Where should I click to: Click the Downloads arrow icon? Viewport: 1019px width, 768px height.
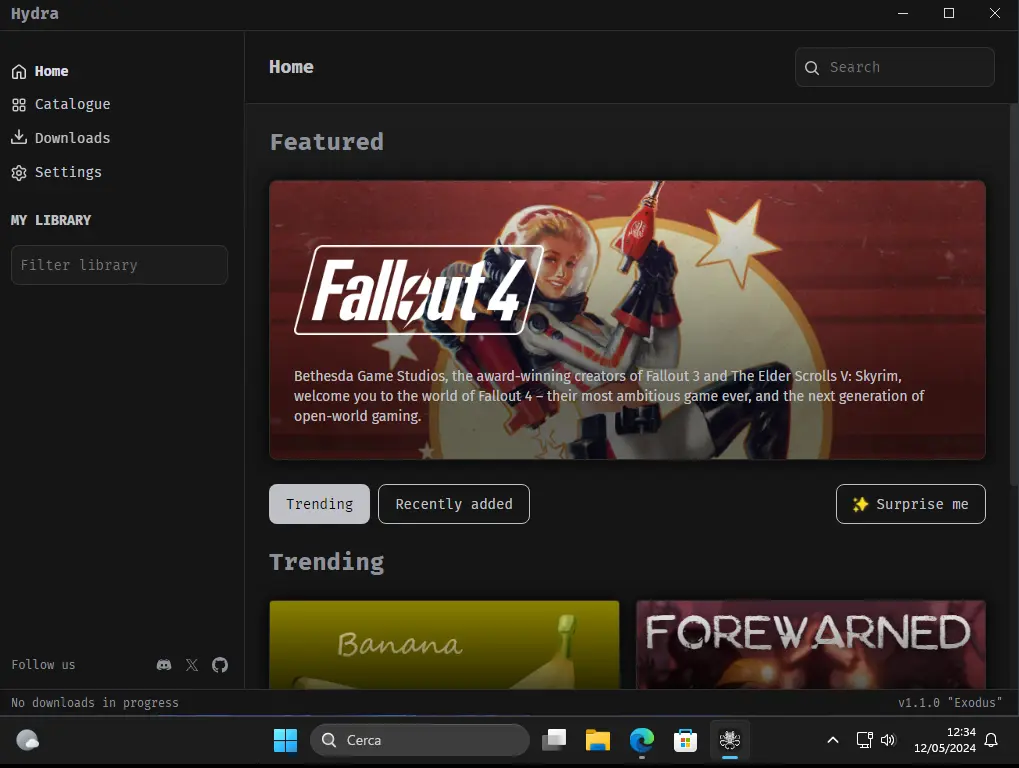tap(19, 137)
